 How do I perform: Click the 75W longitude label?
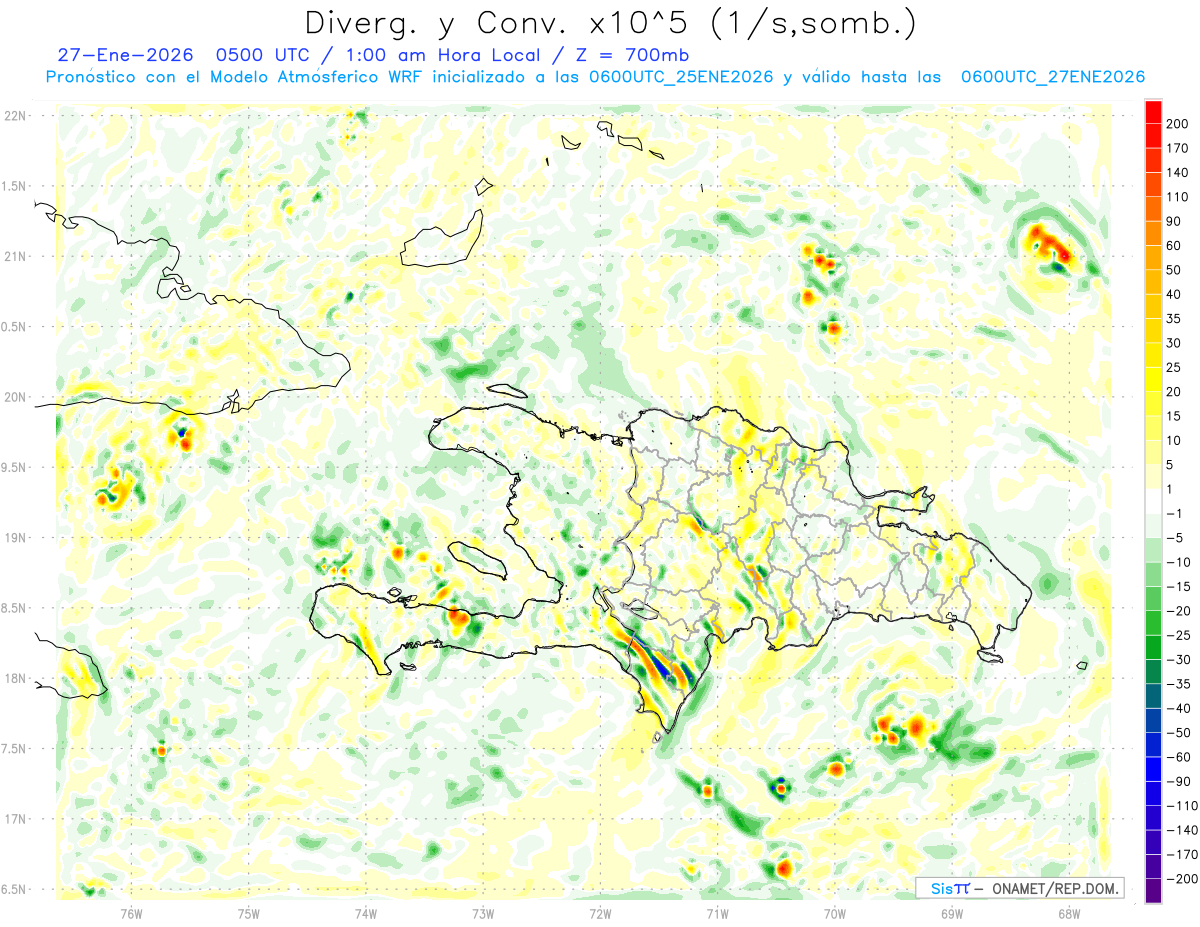point(249,913)
